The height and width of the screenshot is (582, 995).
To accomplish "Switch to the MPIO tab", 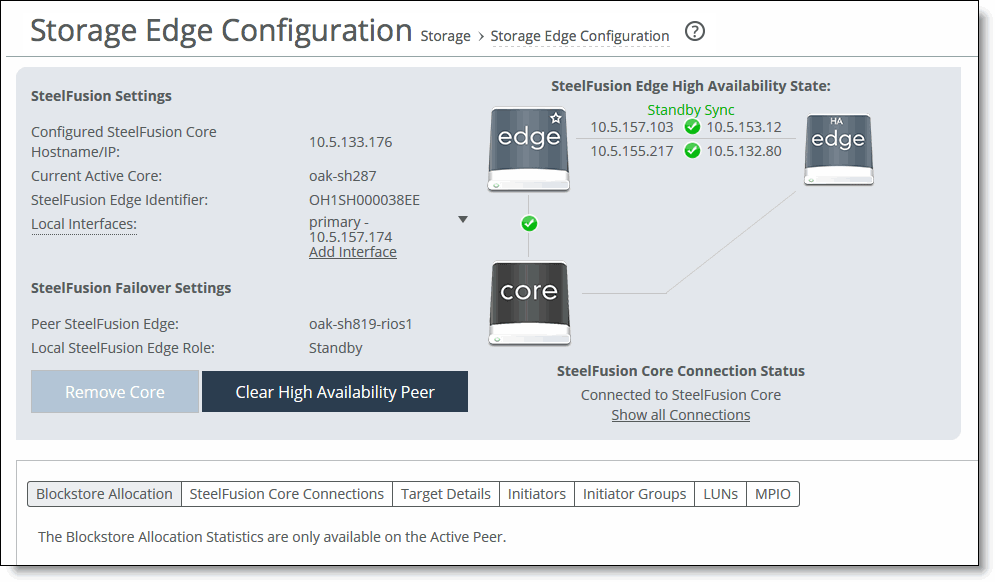I will pos(772,493).
